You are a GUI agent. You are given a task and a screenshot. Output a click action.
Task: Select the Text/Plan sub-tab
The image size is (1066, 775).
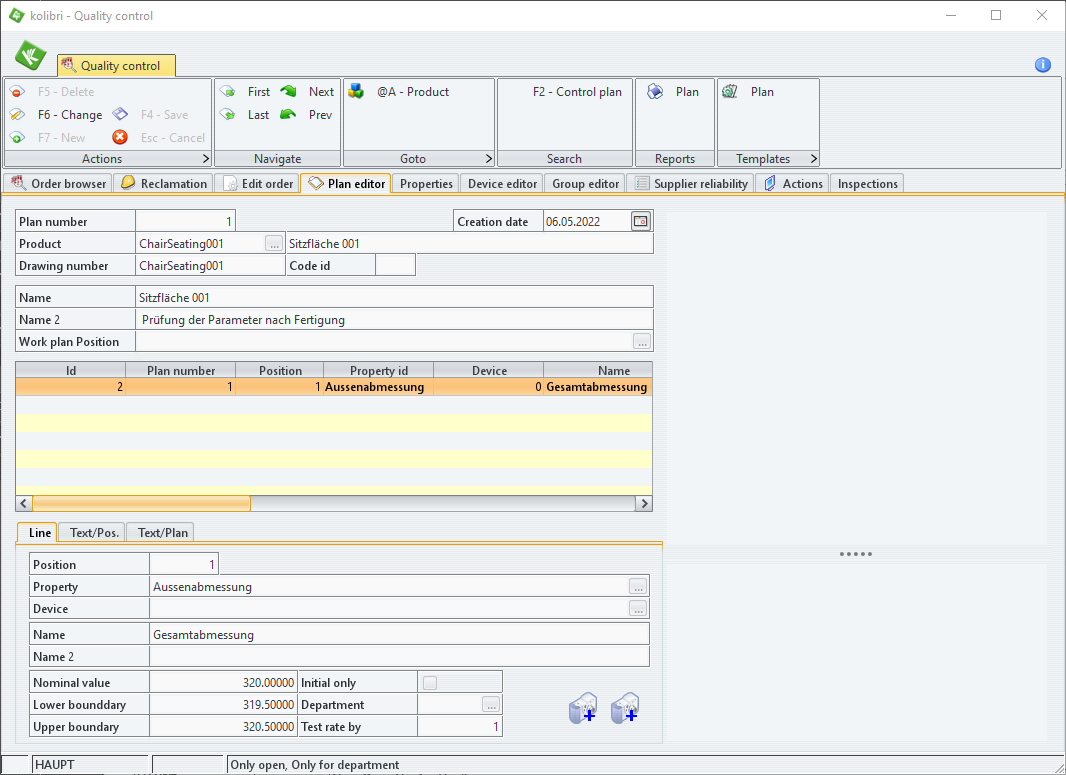pyautogui.click(x=162, y=532)
